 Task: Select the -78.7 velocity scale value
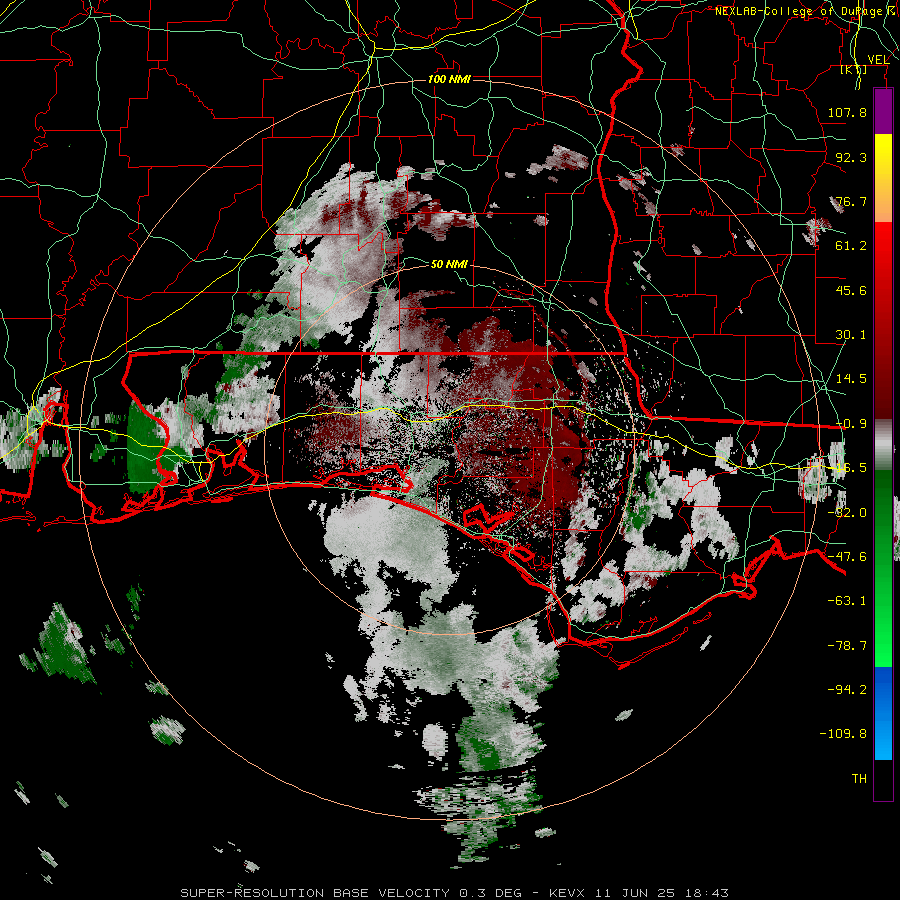[847, 646]
